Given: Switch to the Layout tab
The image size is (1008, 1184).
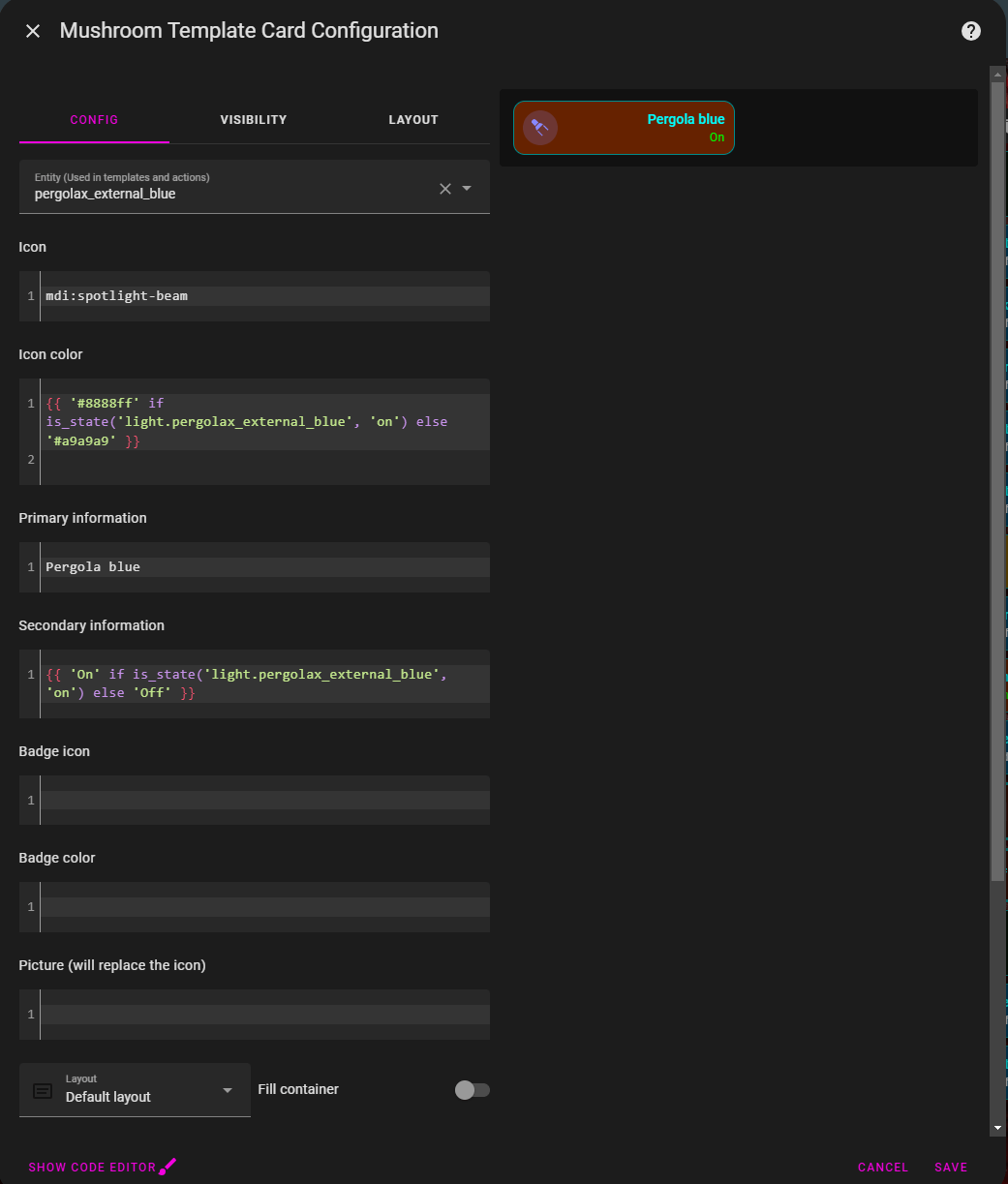Looking at the screenshot, I should coord(413,120).
